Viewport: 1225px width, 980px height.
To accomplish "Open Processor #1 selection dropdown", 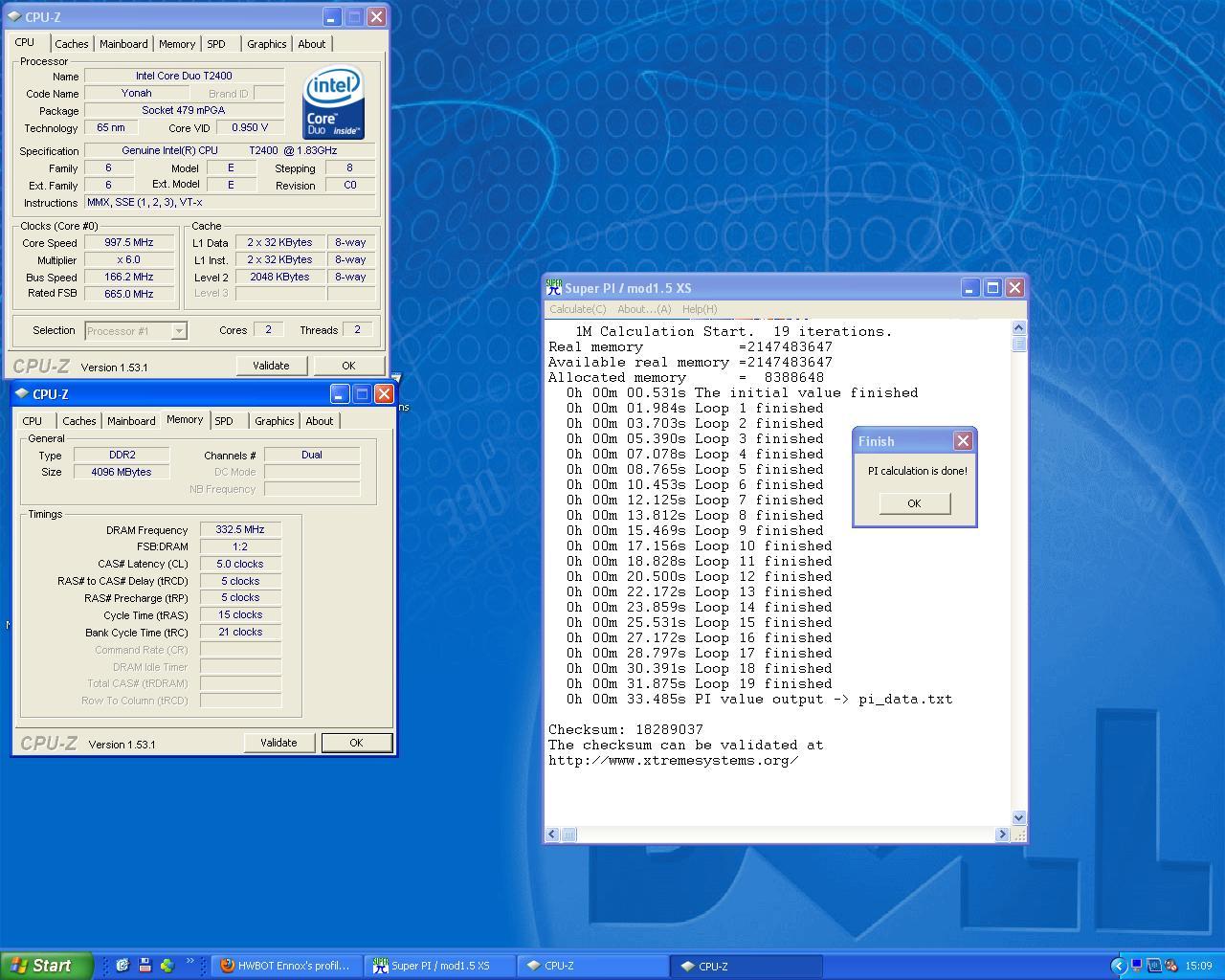I will point(178,331).
